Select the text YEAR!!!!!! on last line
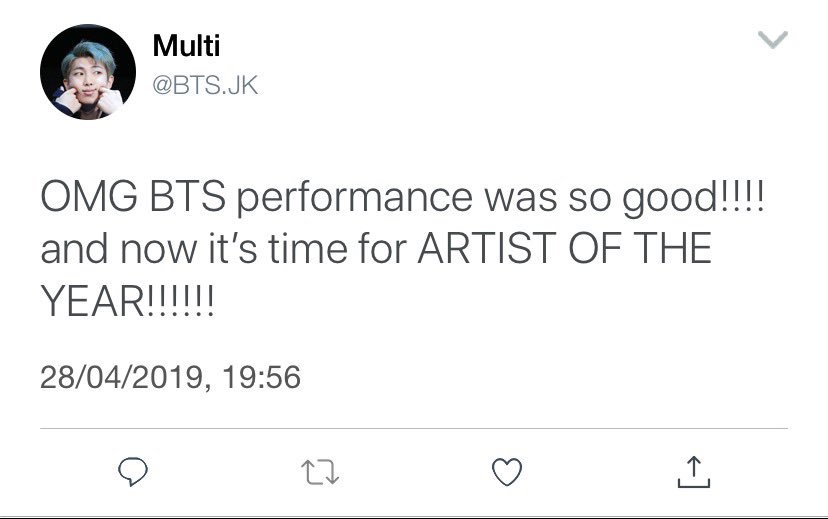This screenshot has height=519, width=828. coord(127,300)
